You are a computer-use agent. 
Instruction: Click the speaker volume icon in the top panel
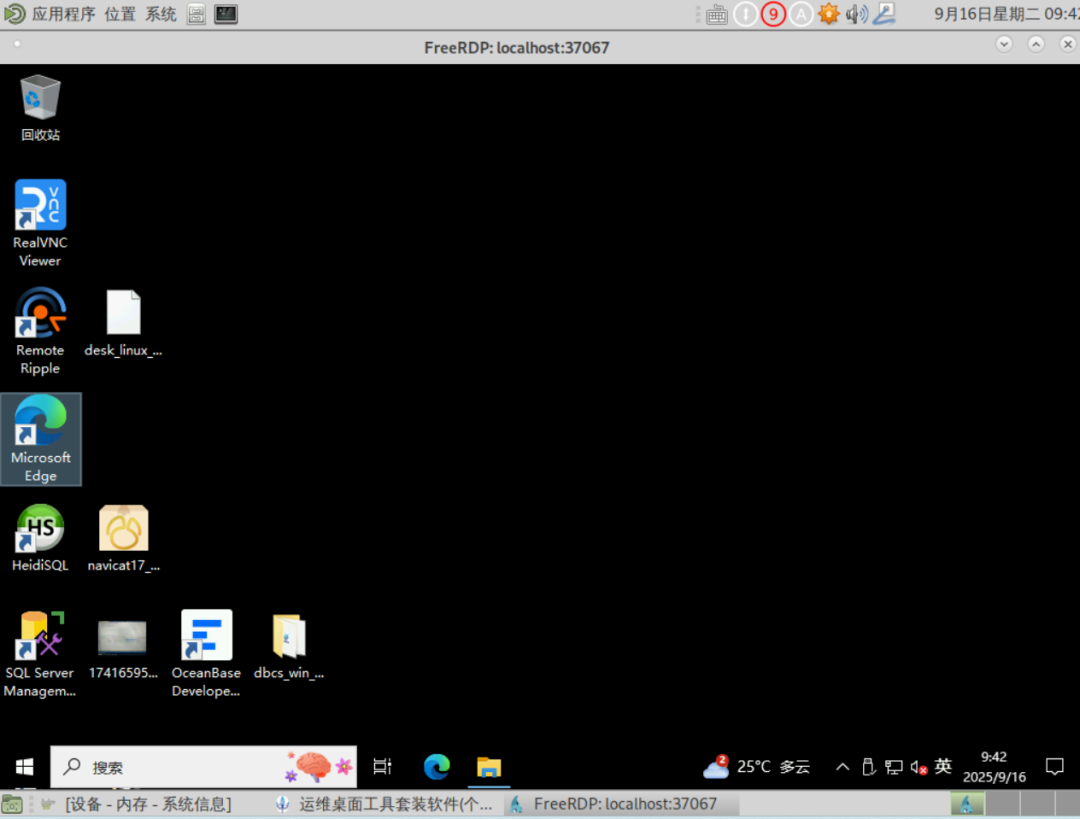[x=857, y=14]
